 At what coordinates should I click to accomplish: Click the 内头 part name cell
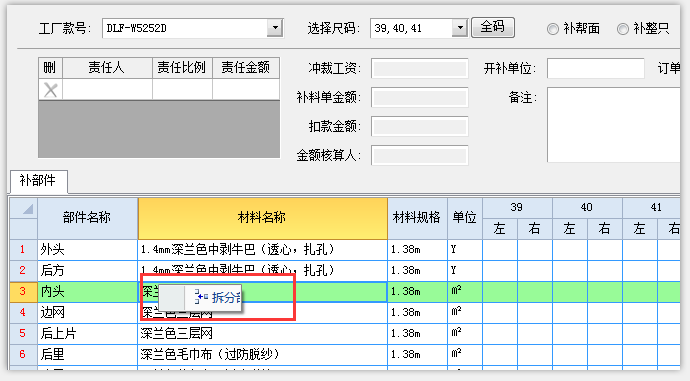(88, 292)
